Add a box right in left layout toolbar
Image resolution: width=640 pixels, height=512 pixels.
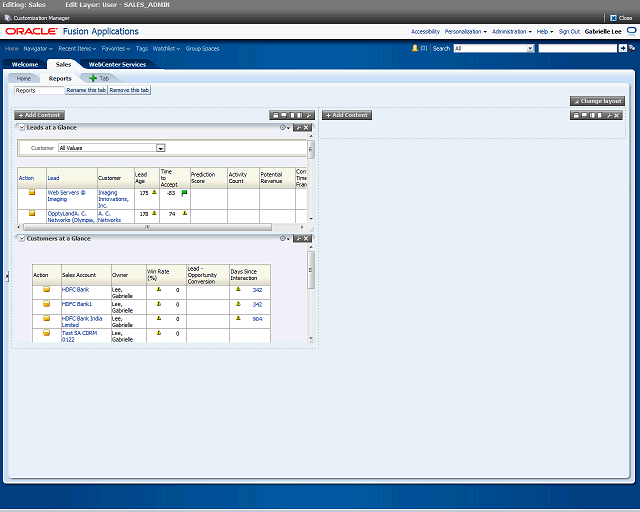[x=300, y=115]
